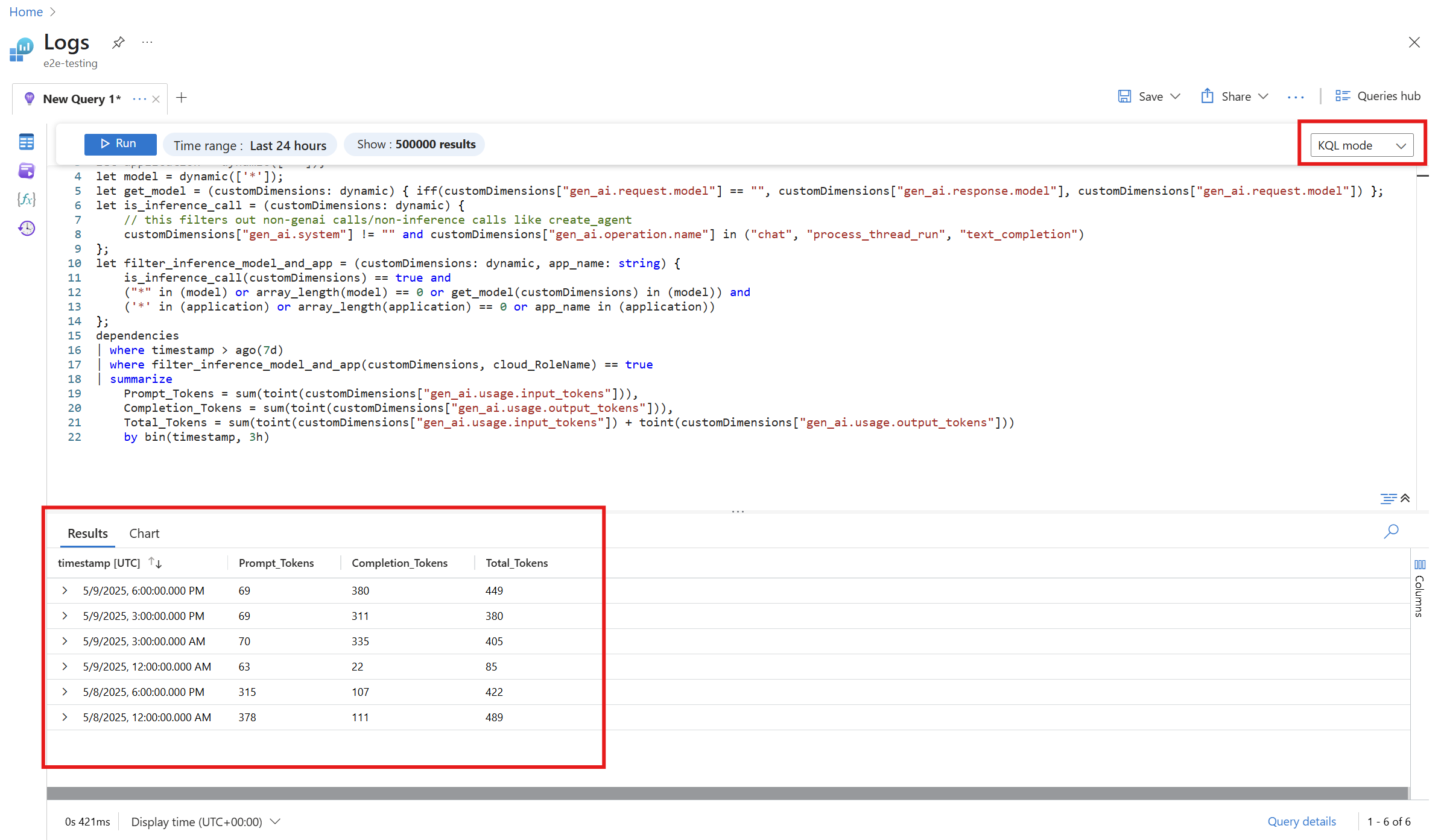
Task: Expand the 5/9/2025 6:00 PM row
Action: [x=65, y=590]
